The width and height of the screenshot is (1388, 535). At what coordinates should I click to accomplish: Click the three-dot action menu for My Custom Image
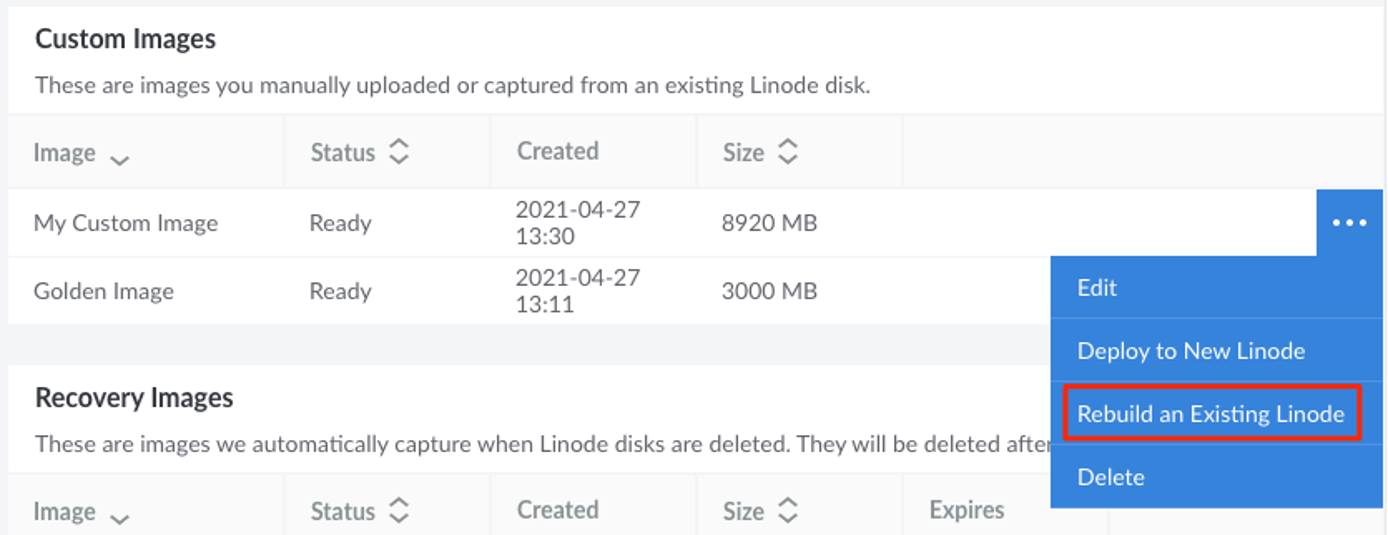click(x=1349, y=223)
